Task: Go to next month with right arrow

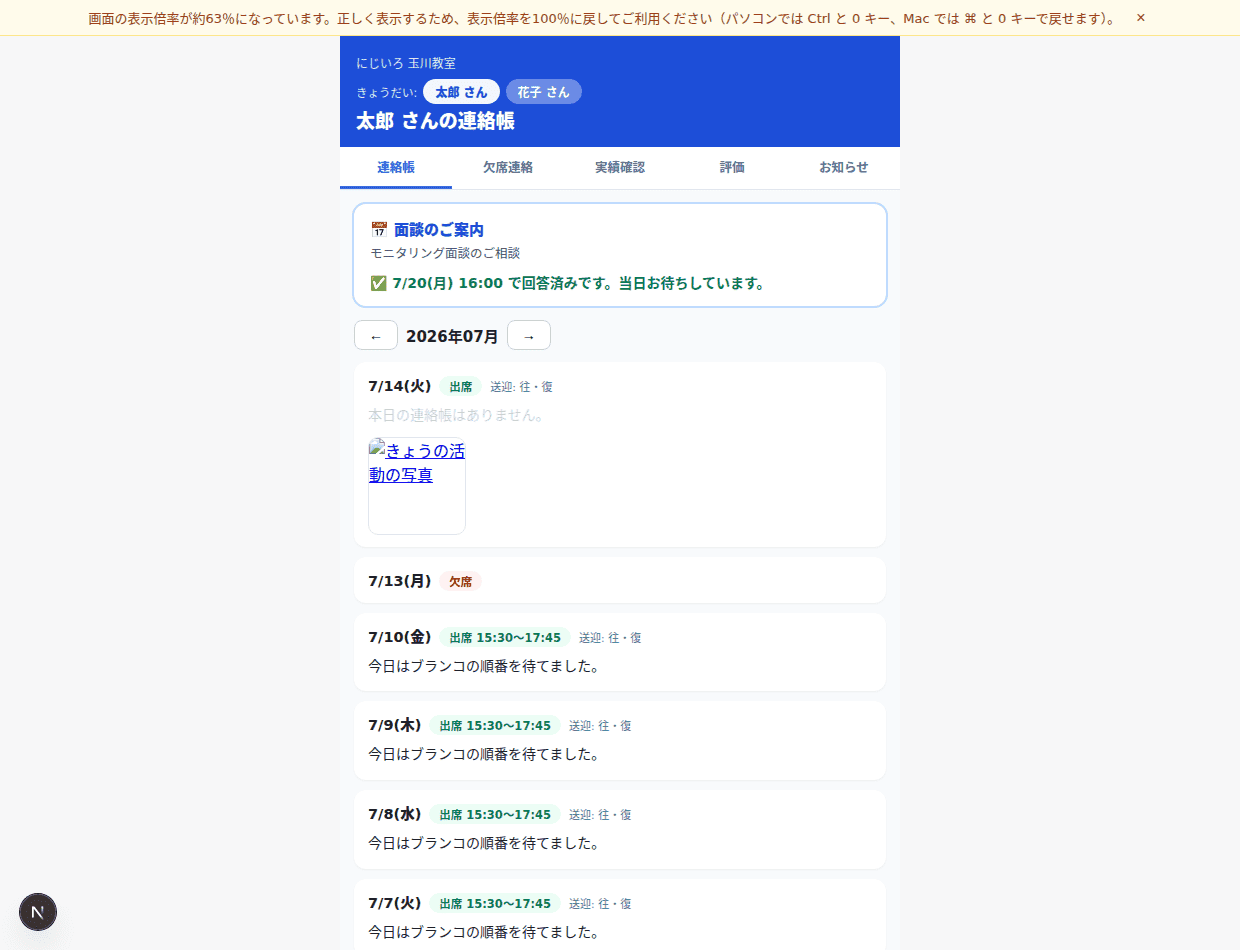Action: 529,336
